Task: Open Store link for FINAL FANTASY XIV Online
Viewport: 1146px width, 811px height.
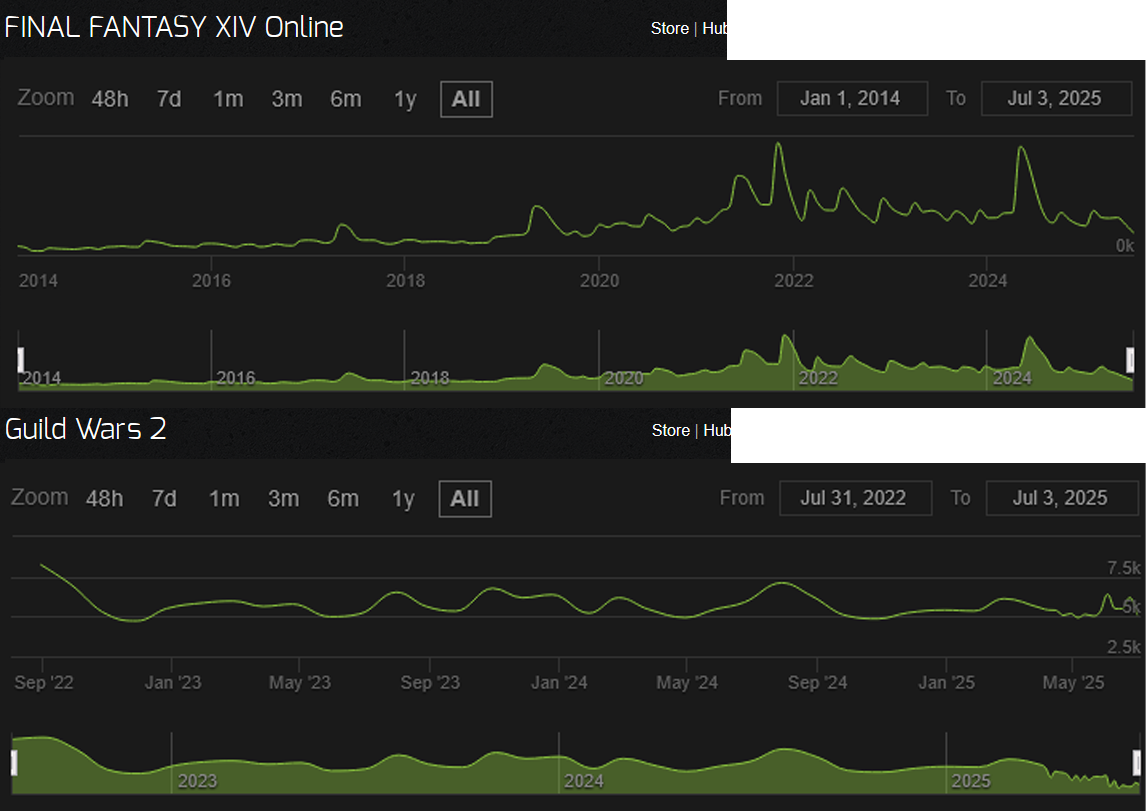Action: [669, 28]
